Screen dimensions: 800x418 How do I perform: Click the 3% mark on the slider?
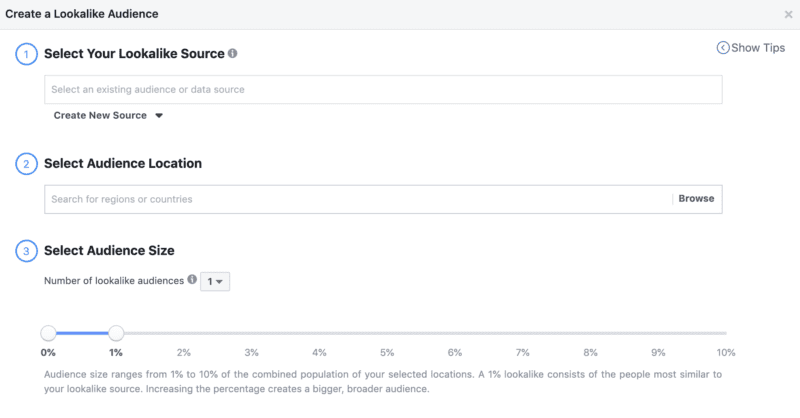tap(252, 333)
